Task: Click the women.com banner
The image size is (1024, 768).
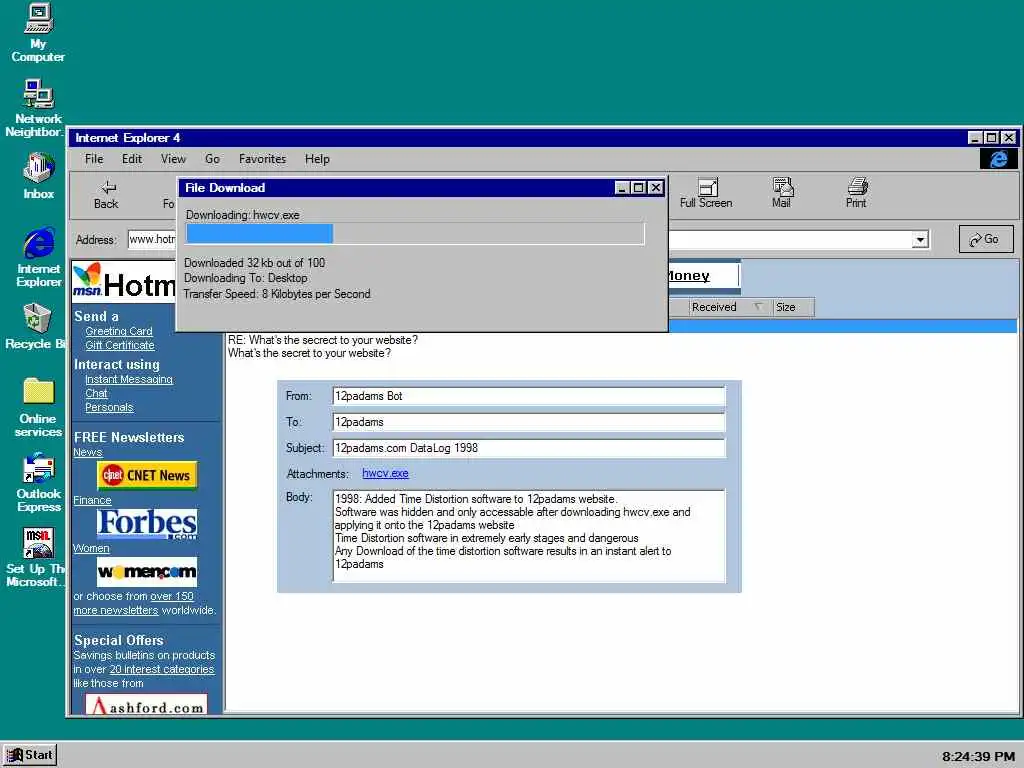Action: (147, 572)
